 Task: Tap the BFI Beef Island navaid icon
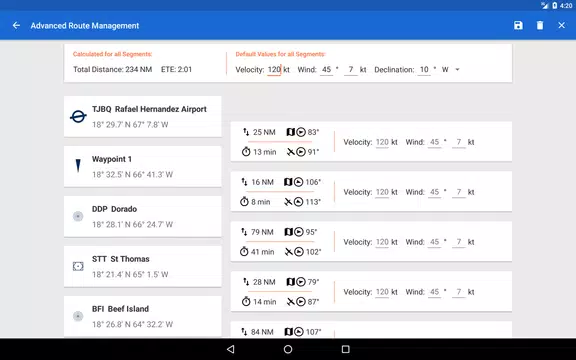(78, 316)
